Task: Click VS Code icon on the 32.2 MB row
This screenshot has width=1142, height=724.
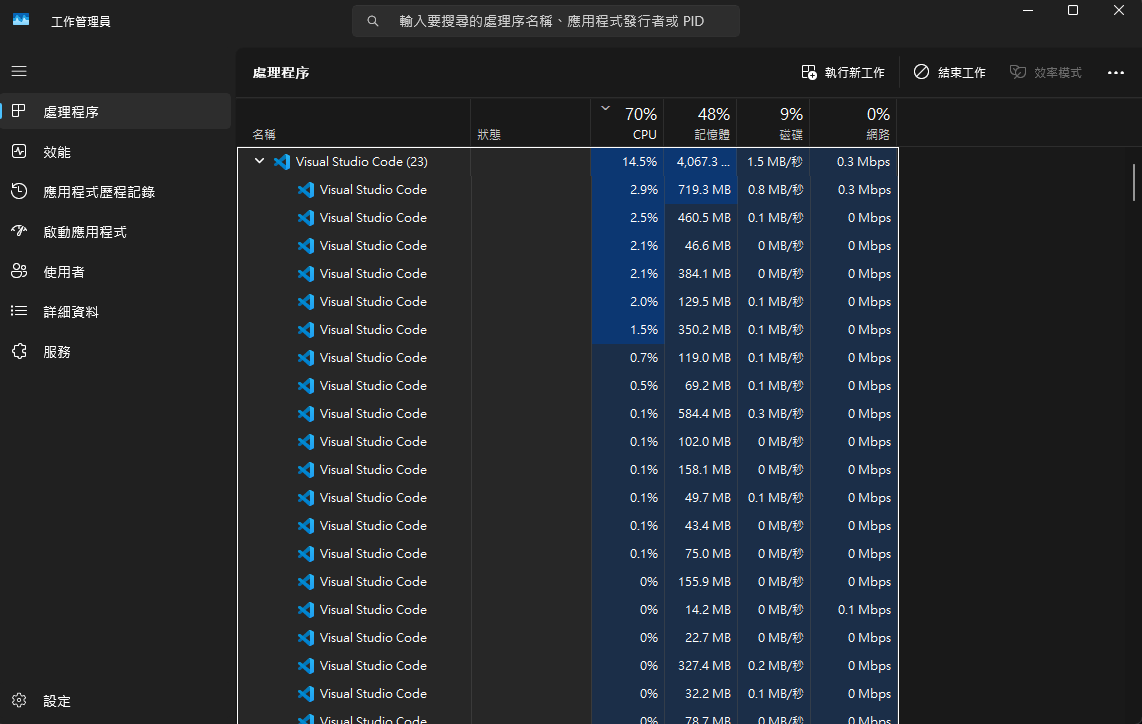Action: 306,693
